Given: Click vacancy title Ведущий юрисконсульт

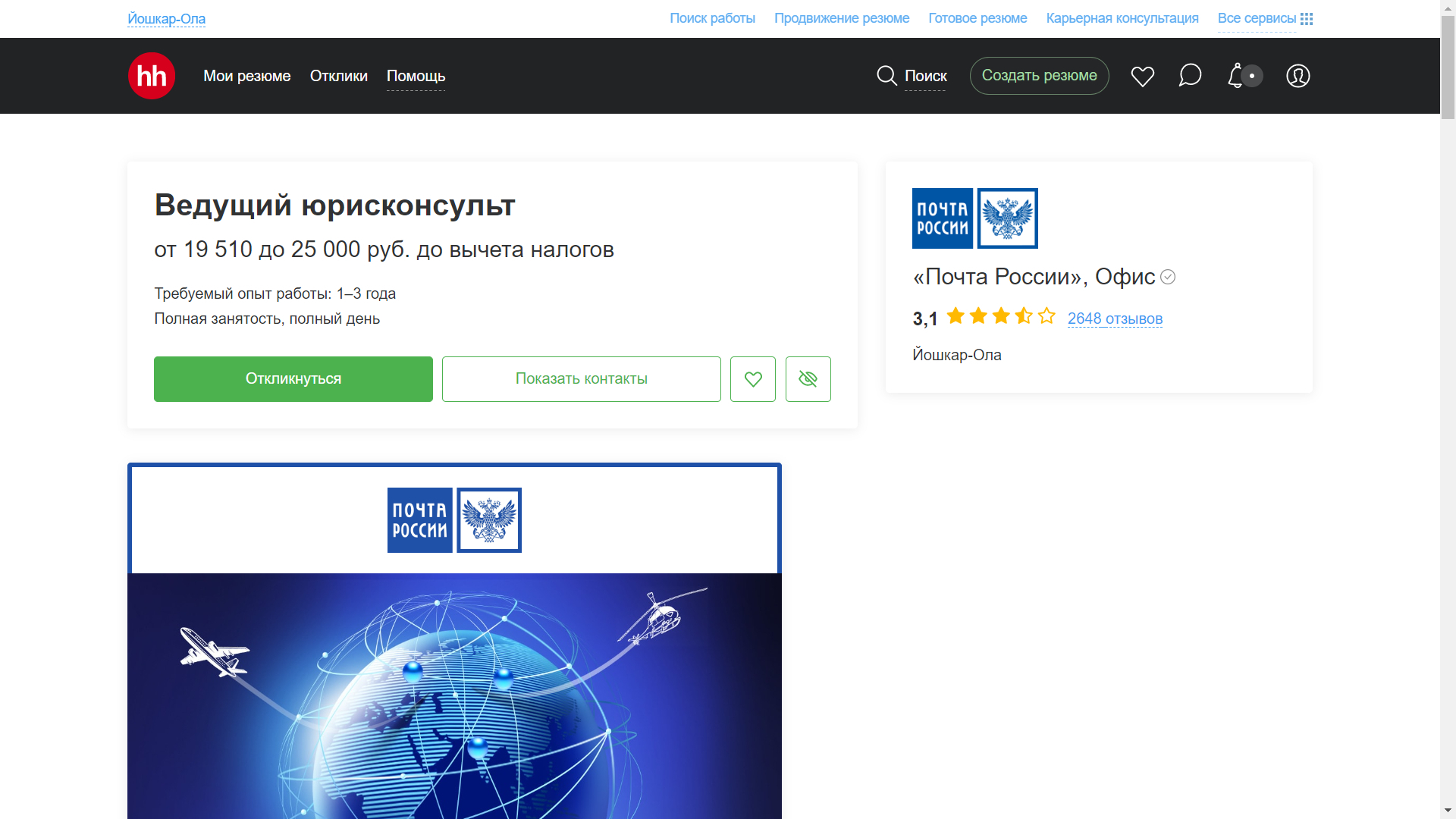Looking at the screenshot, I should 334,206.
